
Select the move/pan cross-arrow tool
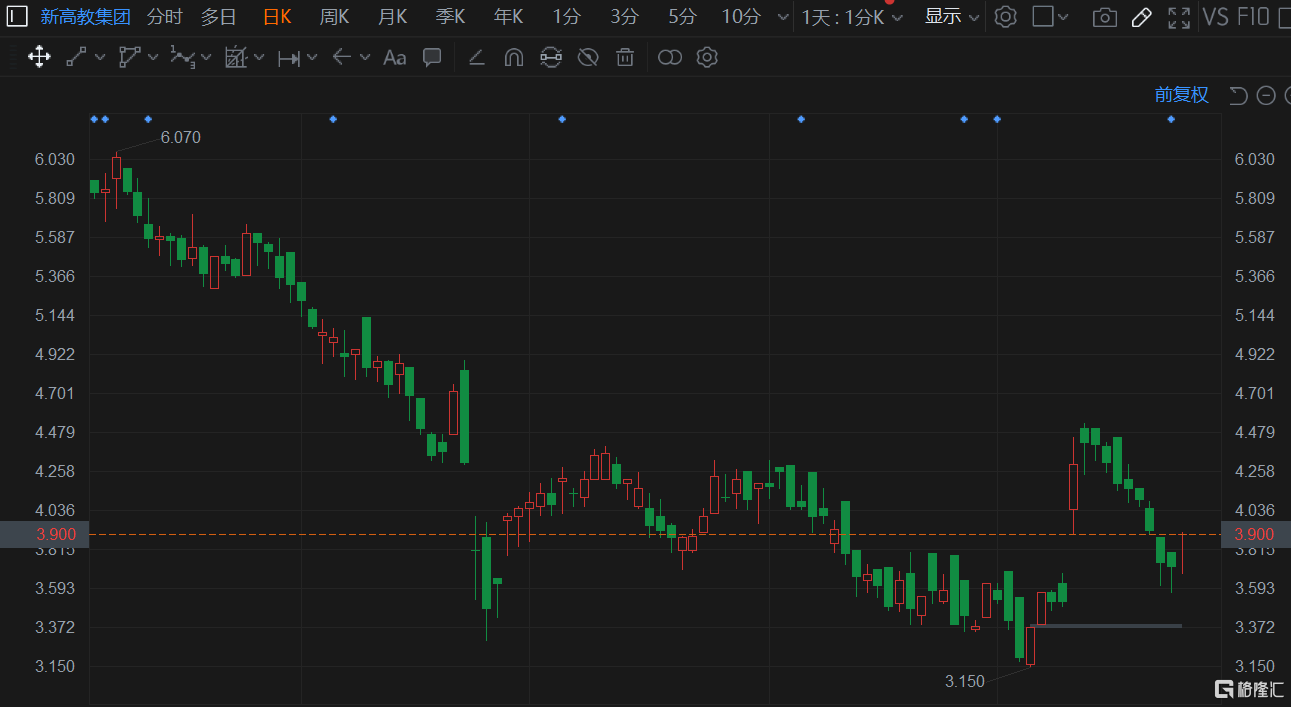click(x=39, y=57)
